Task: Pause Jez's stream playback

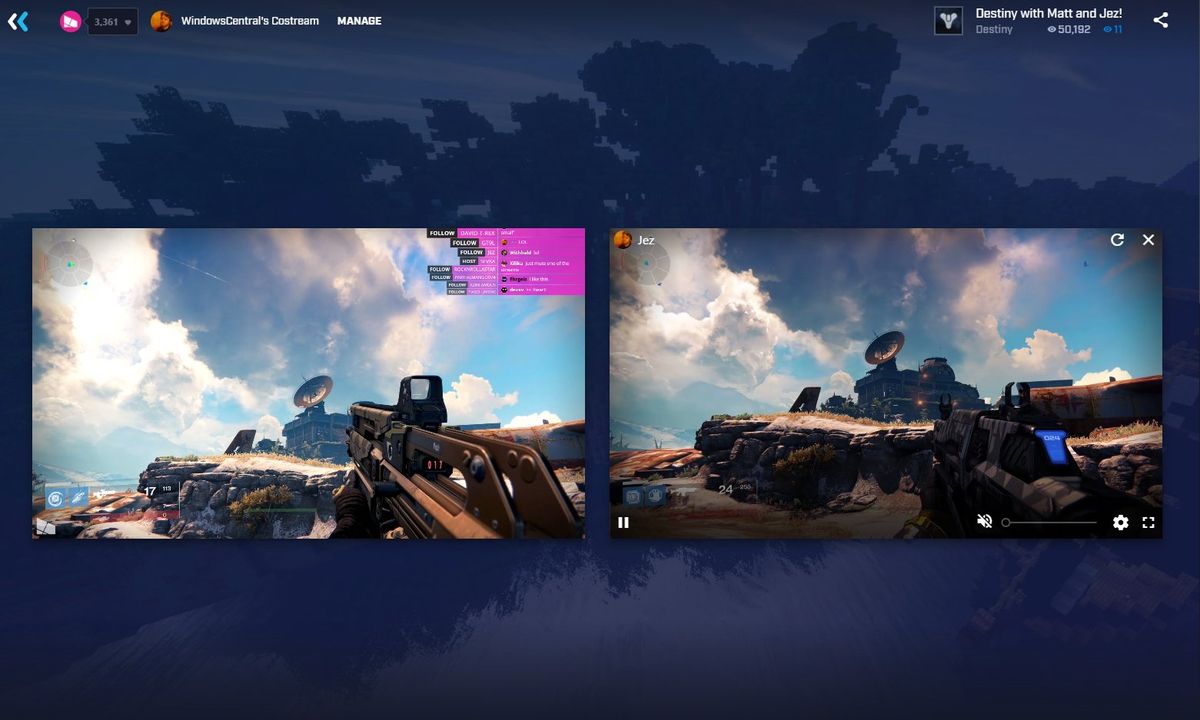Action: point(623,522)
